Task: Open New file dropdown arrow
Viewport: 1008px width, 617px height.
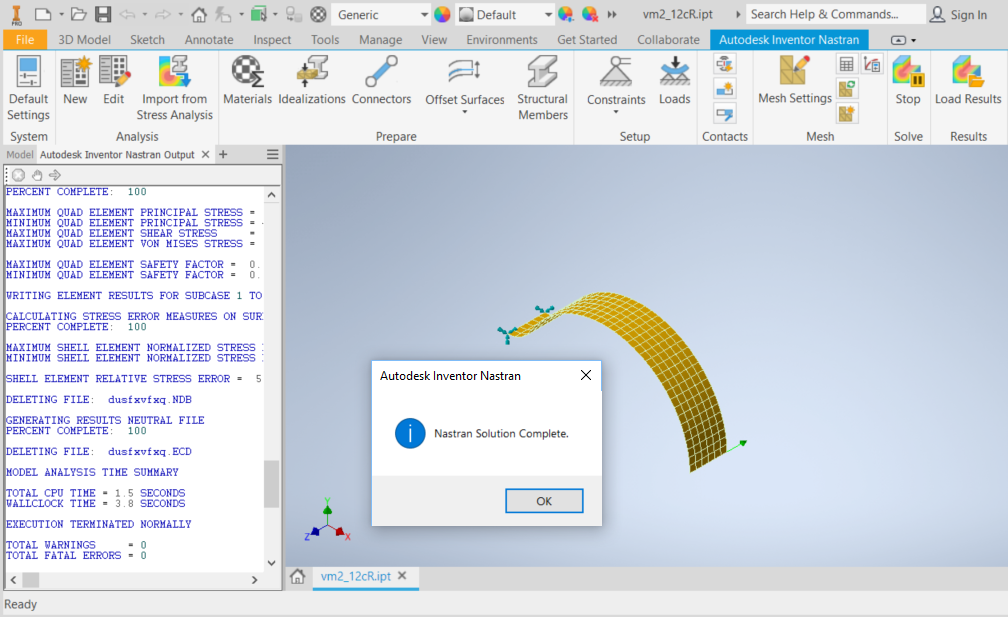Action: [x=61, y=14]
